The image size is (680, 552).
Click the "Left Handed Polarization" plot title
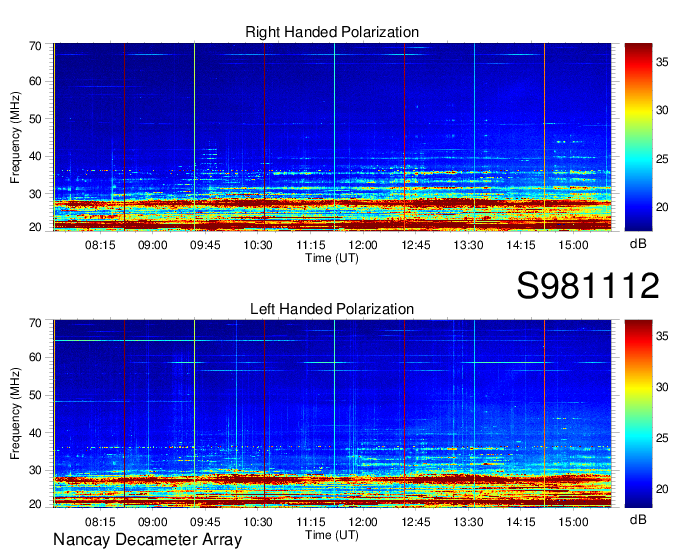coord(332,309)
